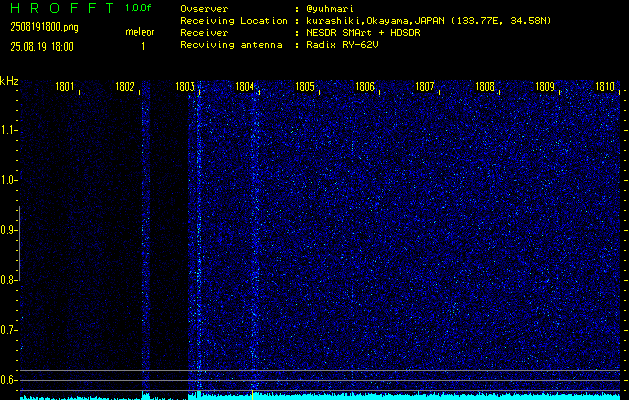Image resolution: width=629 pixels, height=400 pixels.
Task: Click time marker 1809
Action: click(545, 87)
